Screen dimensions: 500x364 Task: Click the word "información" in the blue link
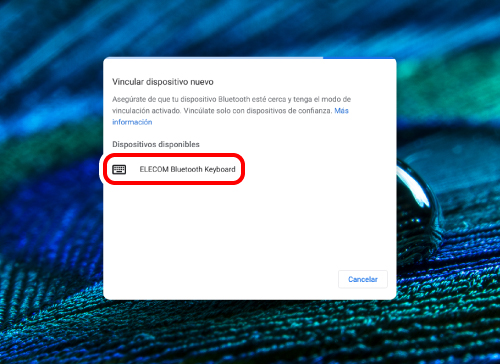[132, 122]
